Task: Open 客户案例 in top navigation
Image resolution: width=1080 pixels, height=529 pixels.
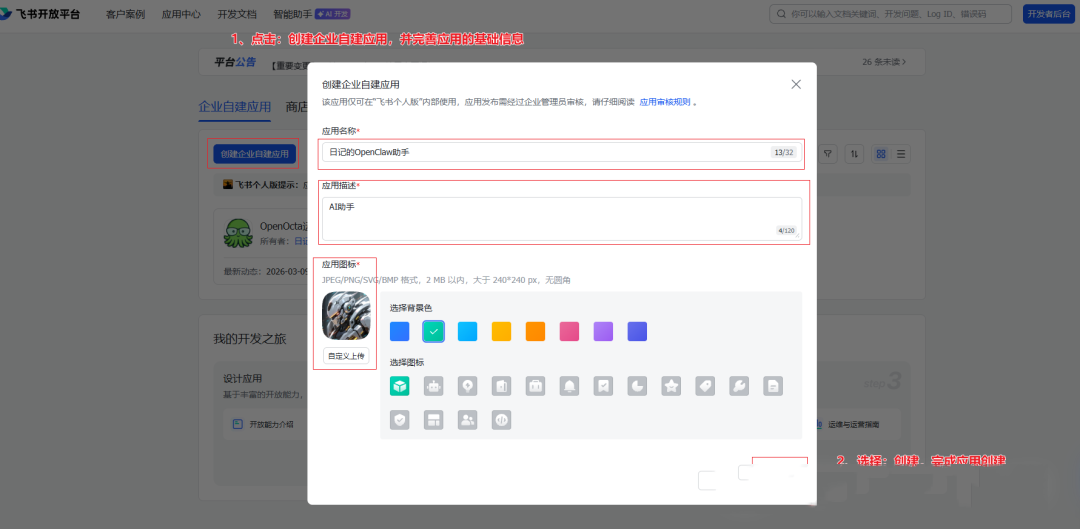Action: click(x=125, y=14)
